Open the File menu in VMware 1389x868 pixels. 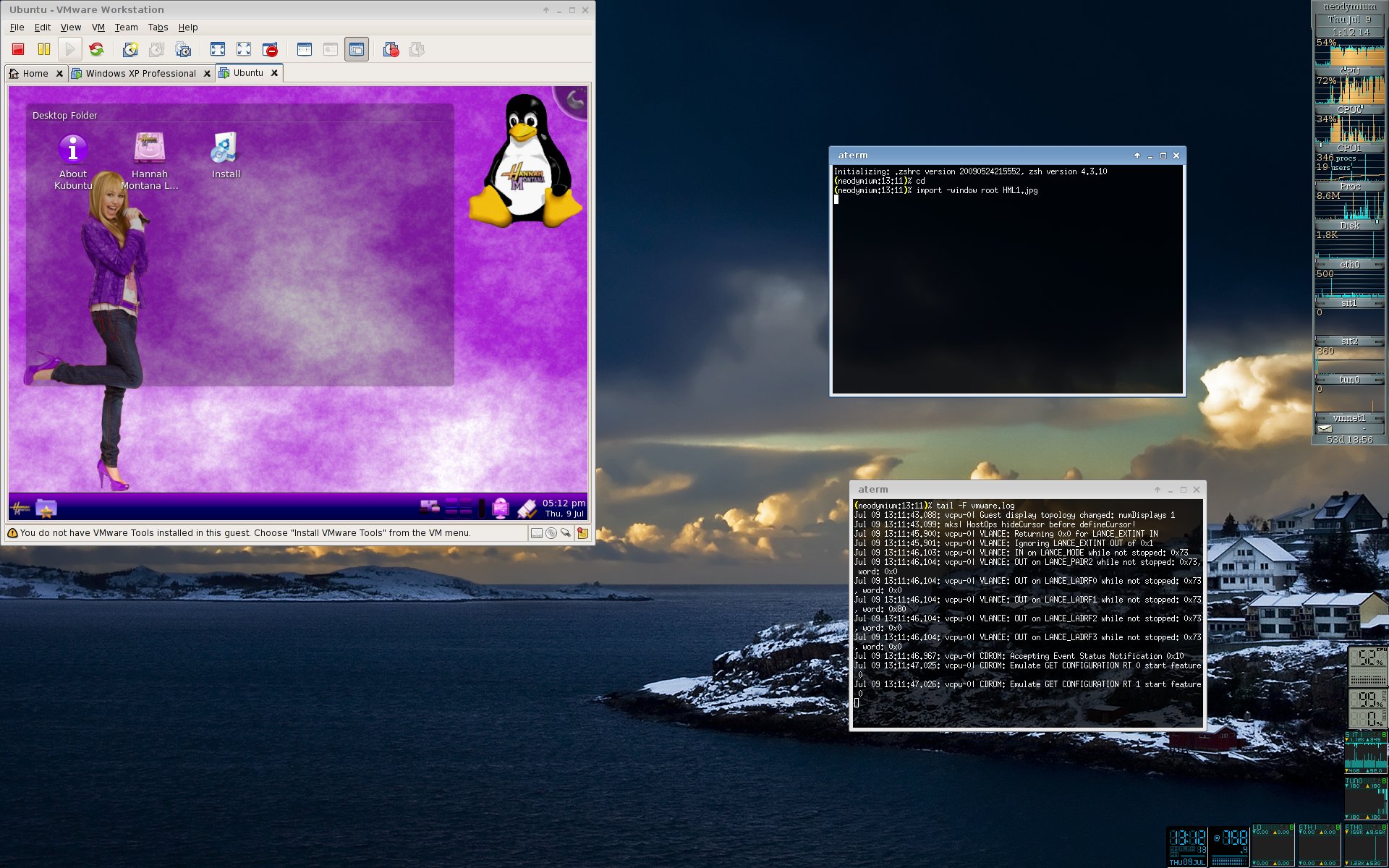[17, 27]
